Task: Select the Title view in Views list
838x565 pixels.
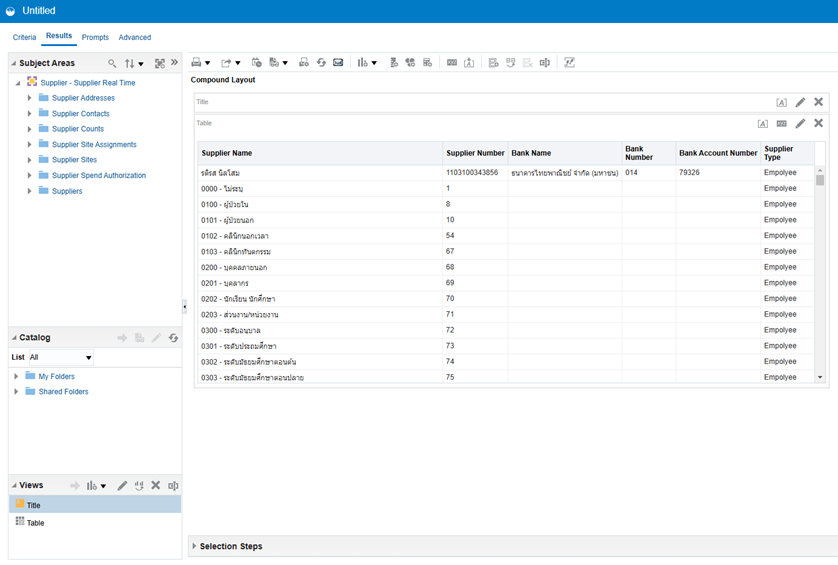Action: tap(95, 505)
